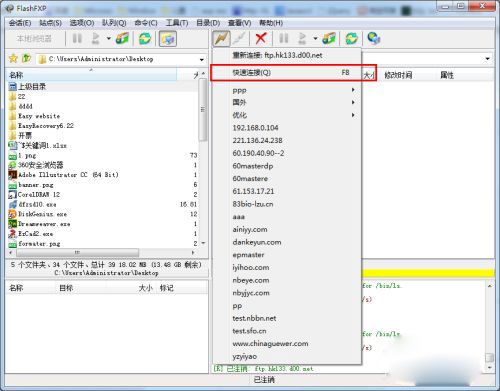Open the 站点(S) menu
Screen dimensions: 500x391
point(50,23)
